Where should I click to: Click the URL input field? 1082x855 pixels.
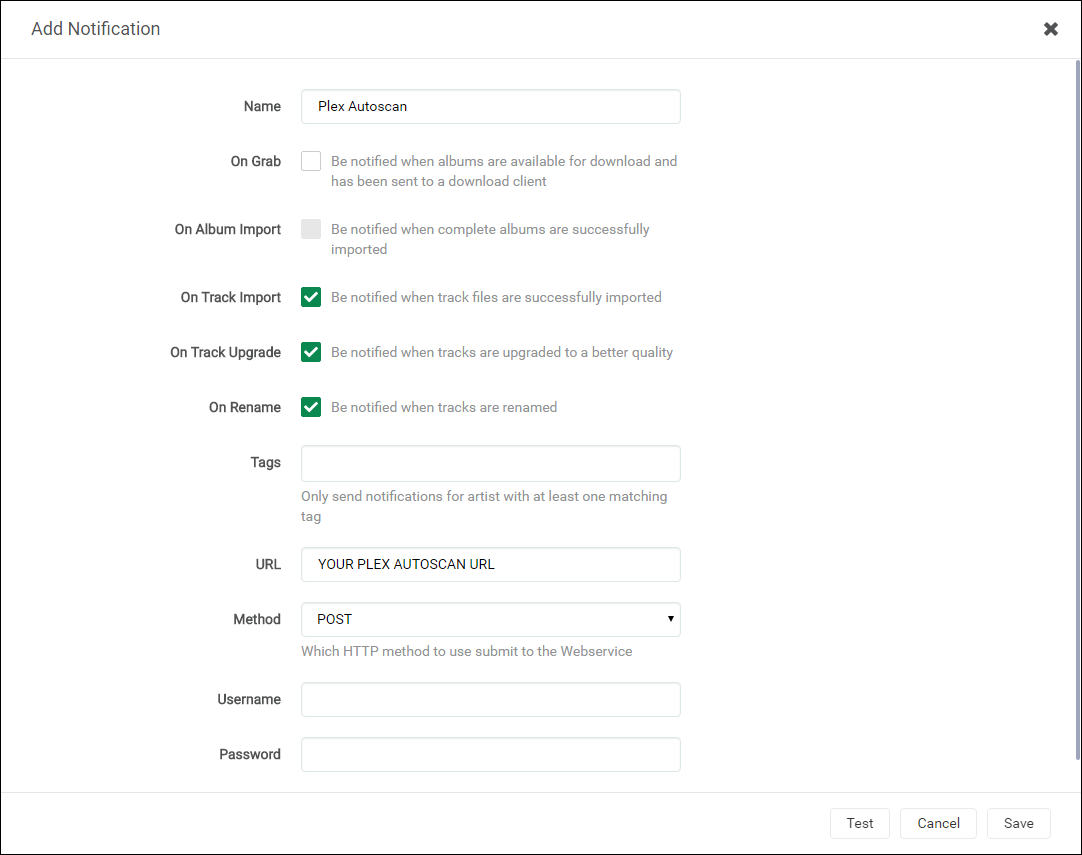pos(490,564)
